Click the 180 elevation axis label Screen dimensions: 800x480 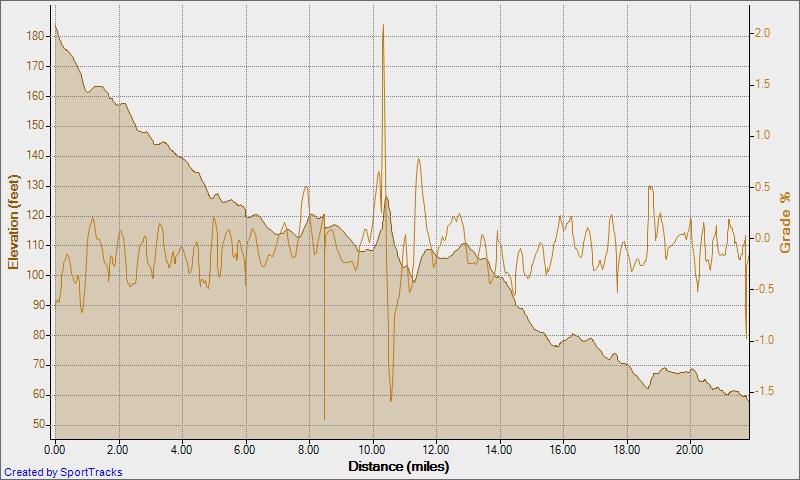click(x=36, y=36)
